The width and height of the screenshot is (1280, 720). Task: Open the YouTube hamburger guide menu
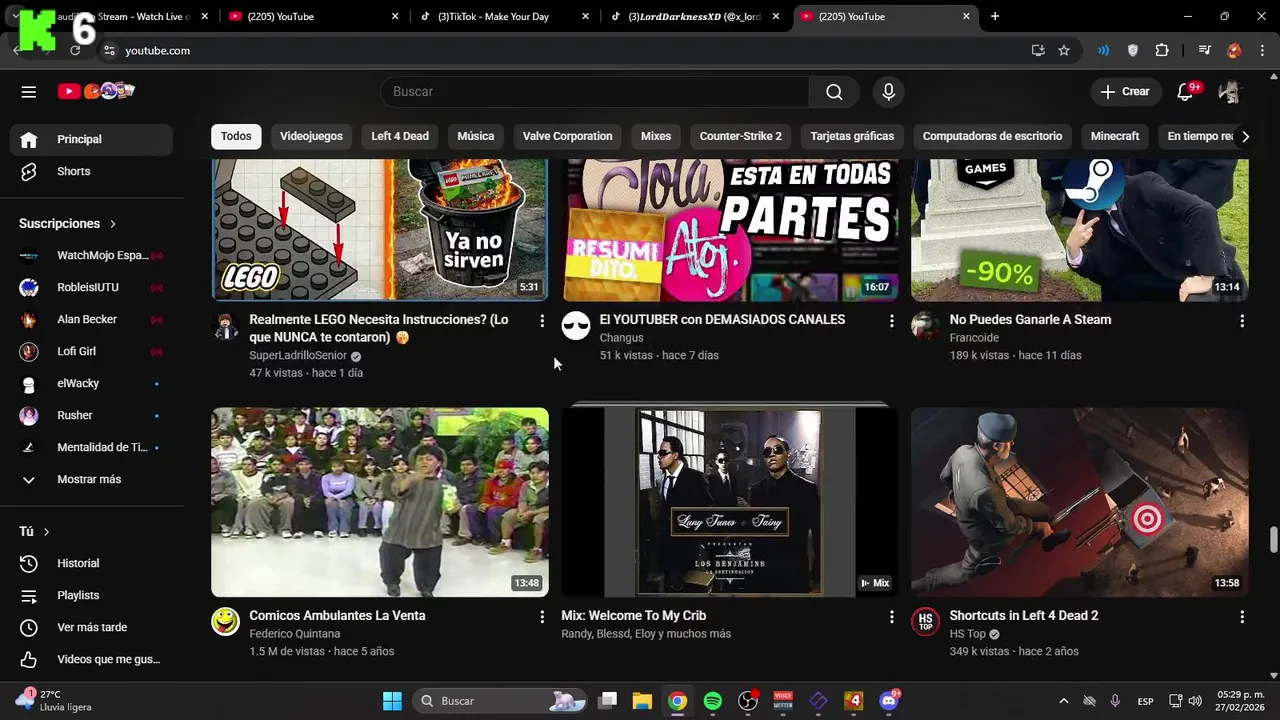[x=28, y=91]
